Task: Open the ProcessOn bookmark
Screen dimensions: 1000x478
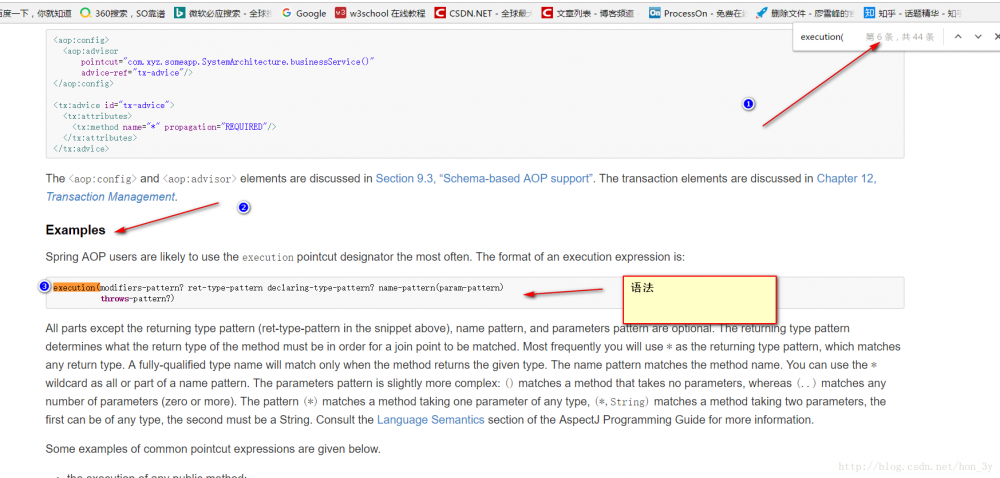Action: (697, 13)
